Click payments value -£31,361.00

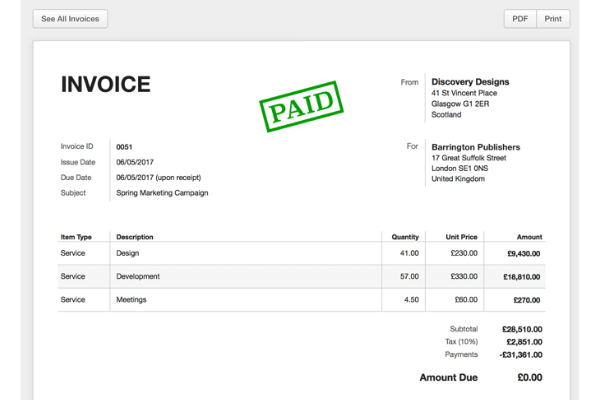point(521,355)
